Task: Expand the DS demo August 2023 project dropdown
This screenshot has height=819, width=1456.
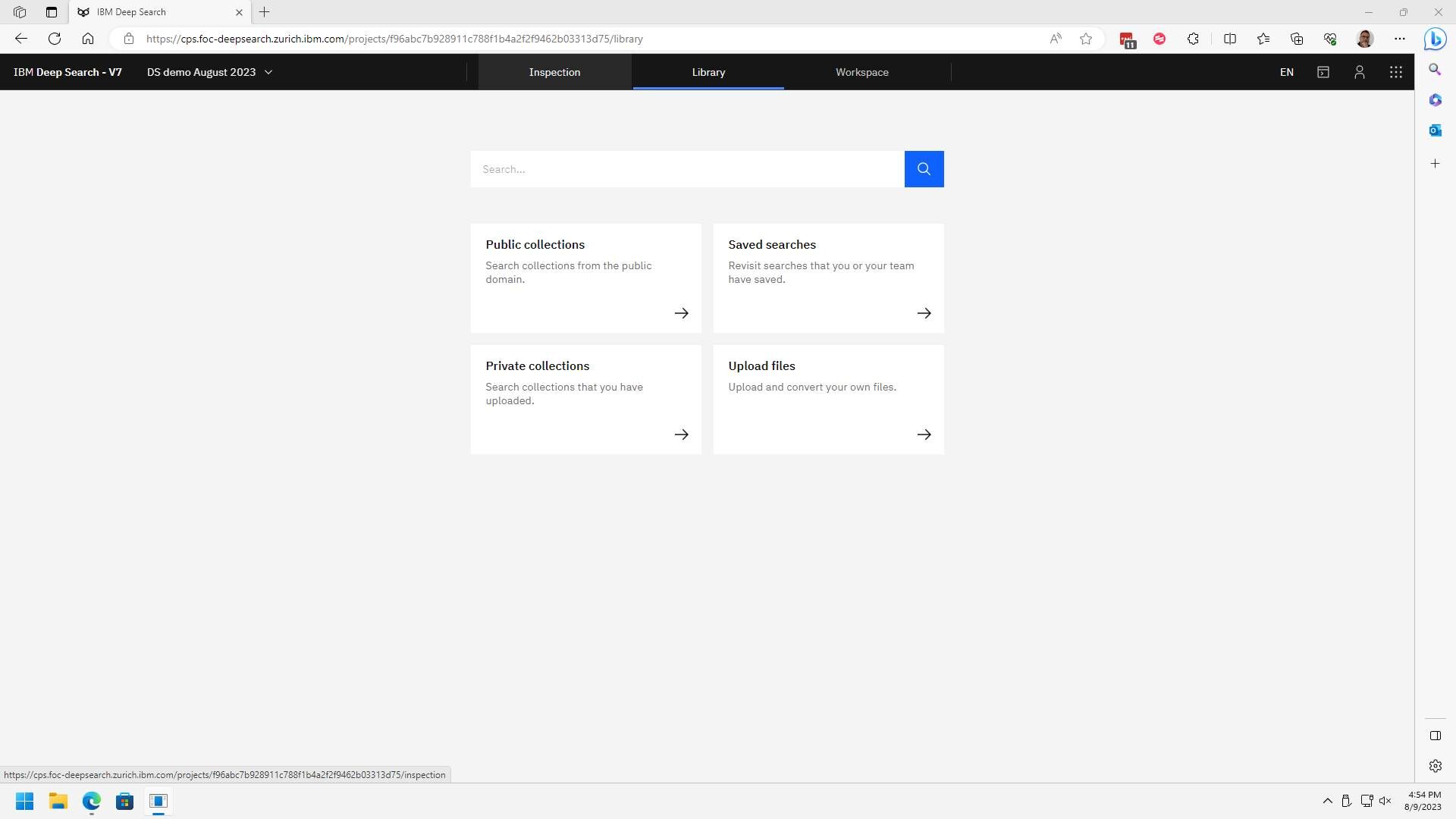Action: click(209, 72)
